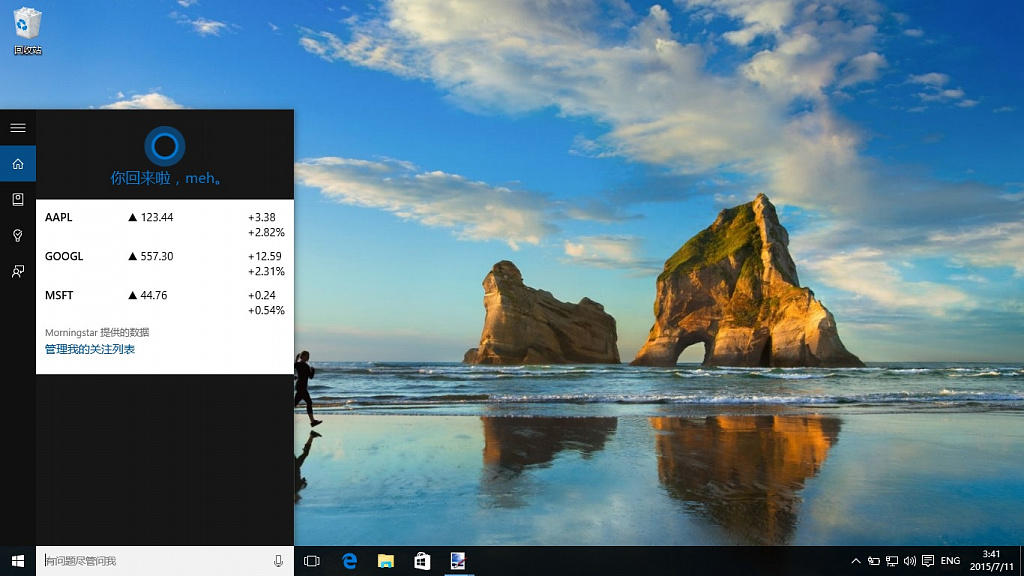Viewport: 1024px width, 576px height.
Task: Select the Cortana Home icon
Action: [x=18, y=163]
